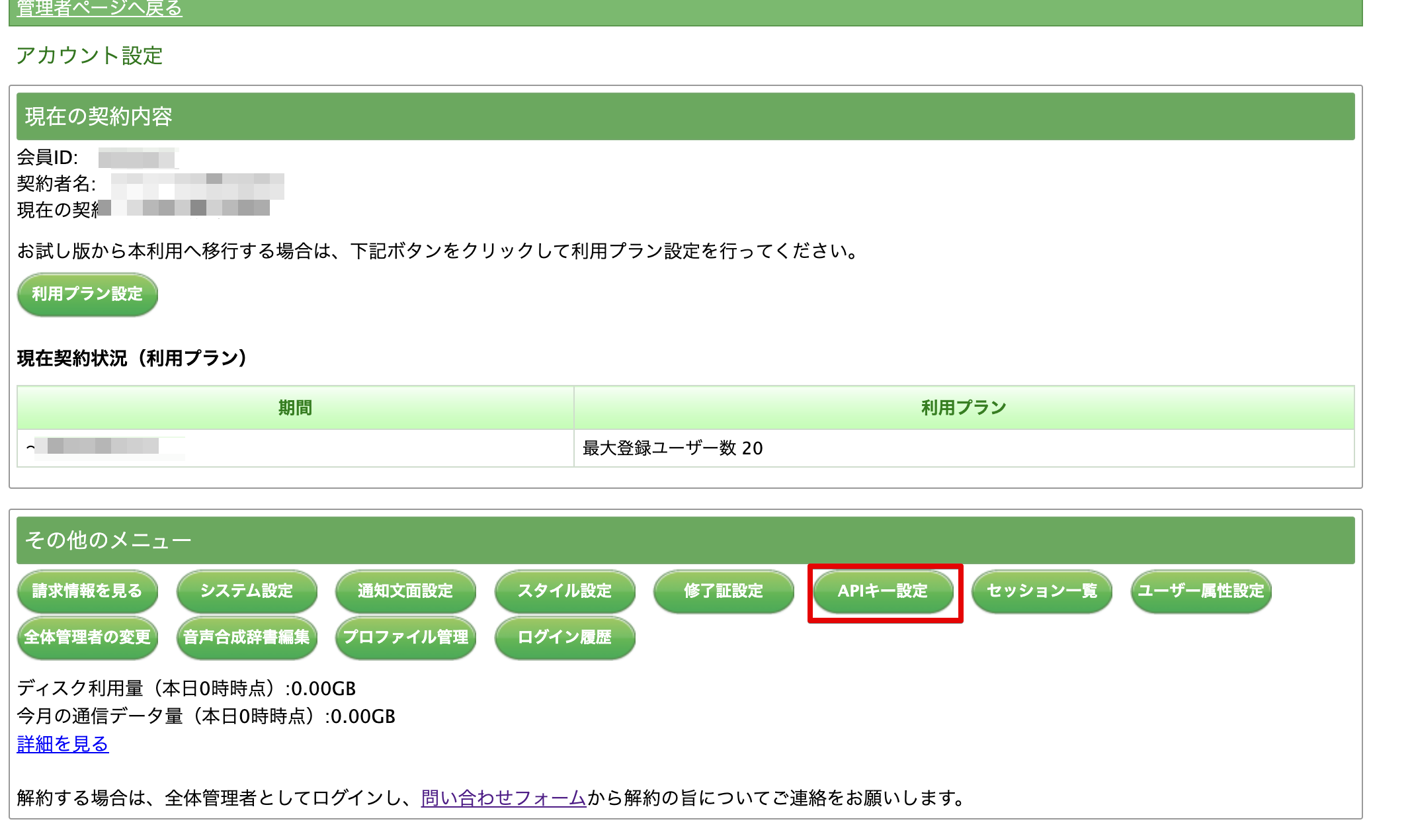Image resolution: width=1410 pixels, height=840 pixels.
Task: Click 音声合成辞書編集 button
Action: point(247,637)
